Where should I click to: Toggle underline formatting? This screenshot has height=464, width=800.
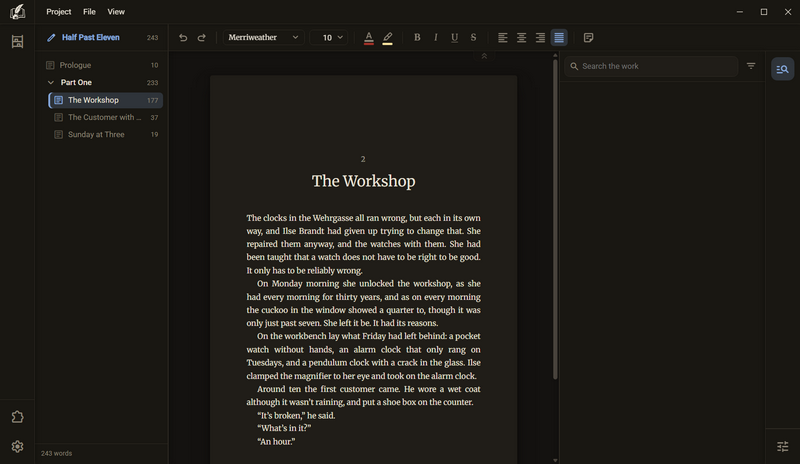[454, 37]
